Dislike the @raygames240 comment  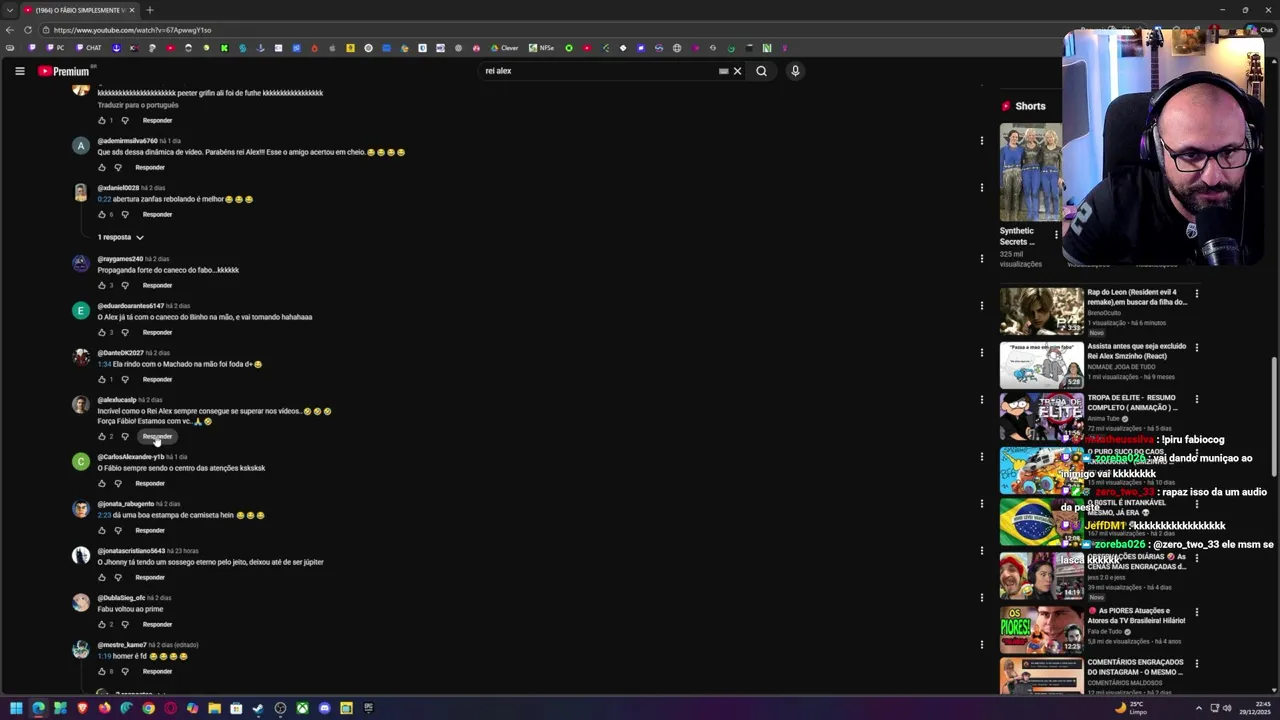click(125, 285)
